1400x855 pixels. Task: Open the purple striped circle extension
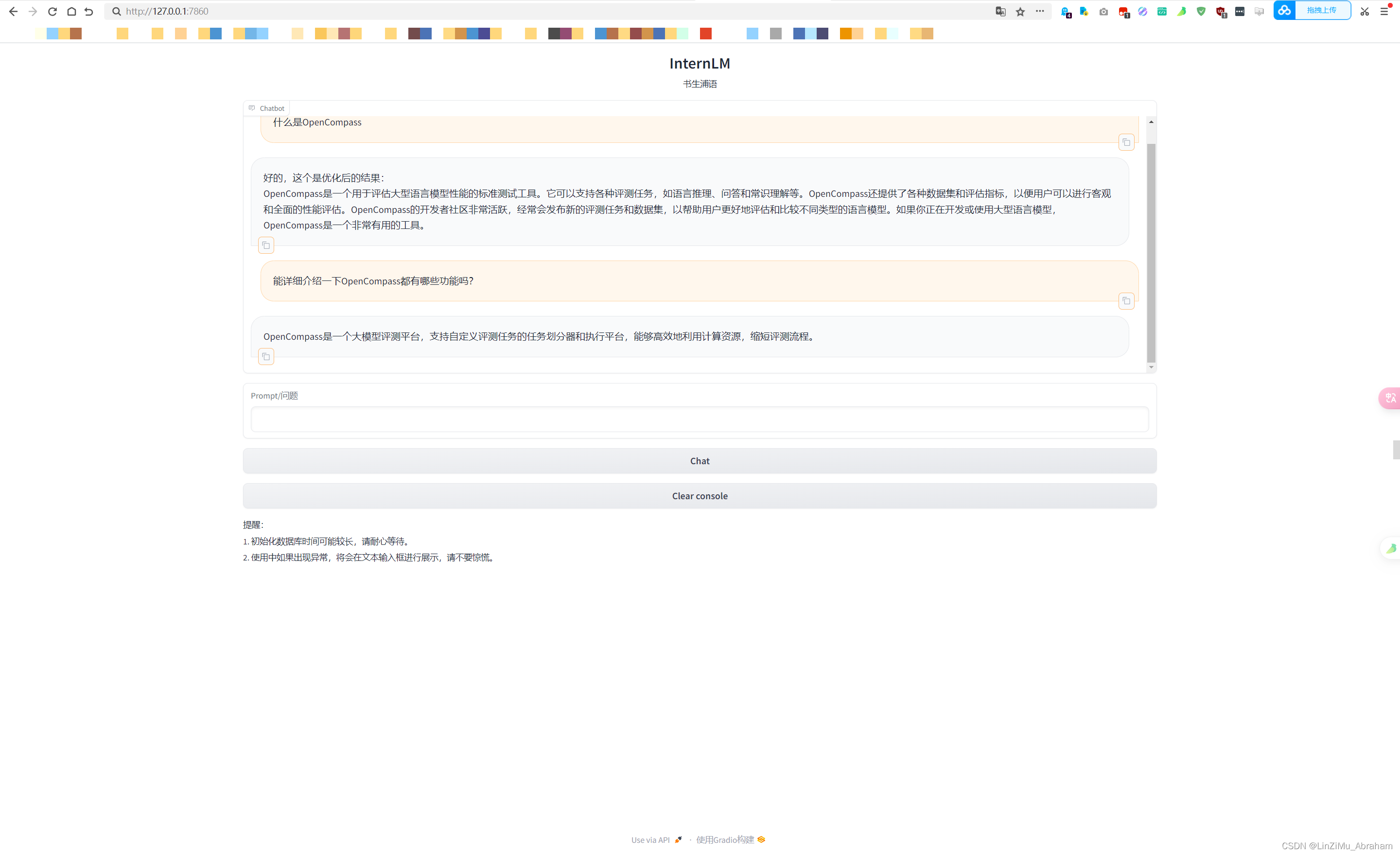pos(1143,11)
